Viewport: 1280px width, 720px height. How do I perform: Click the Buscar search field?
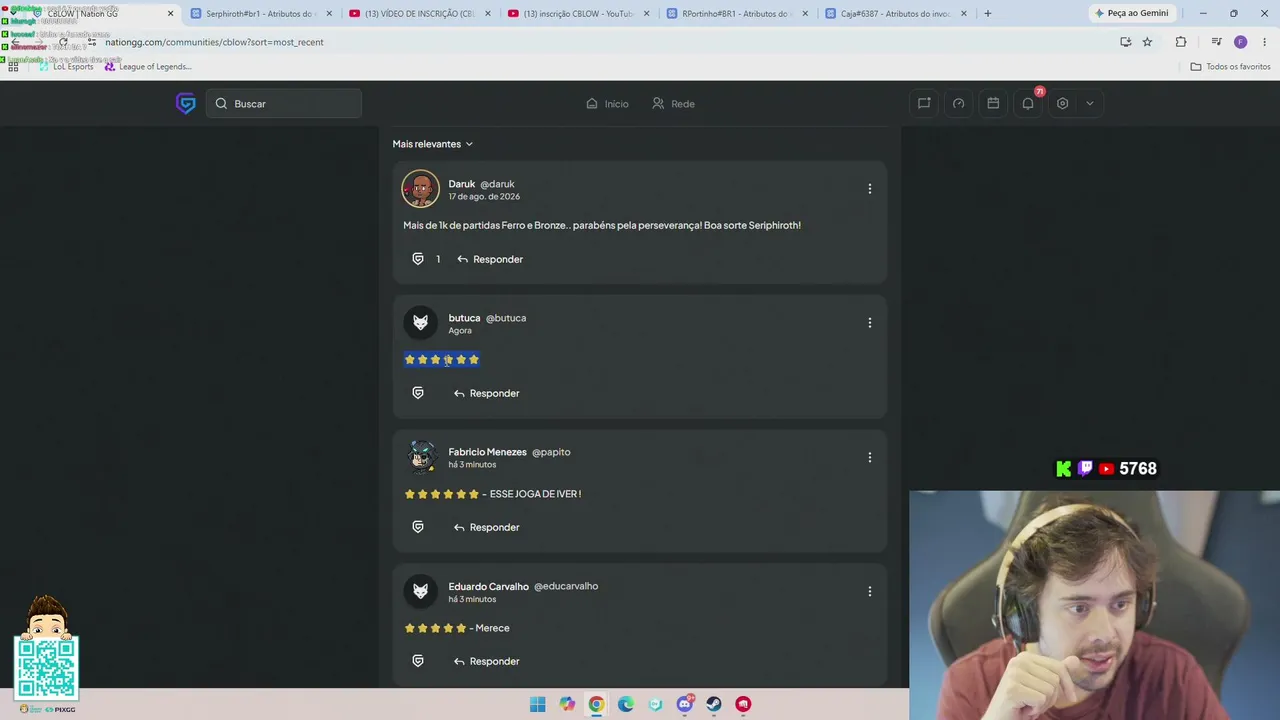tap(284, 103)
